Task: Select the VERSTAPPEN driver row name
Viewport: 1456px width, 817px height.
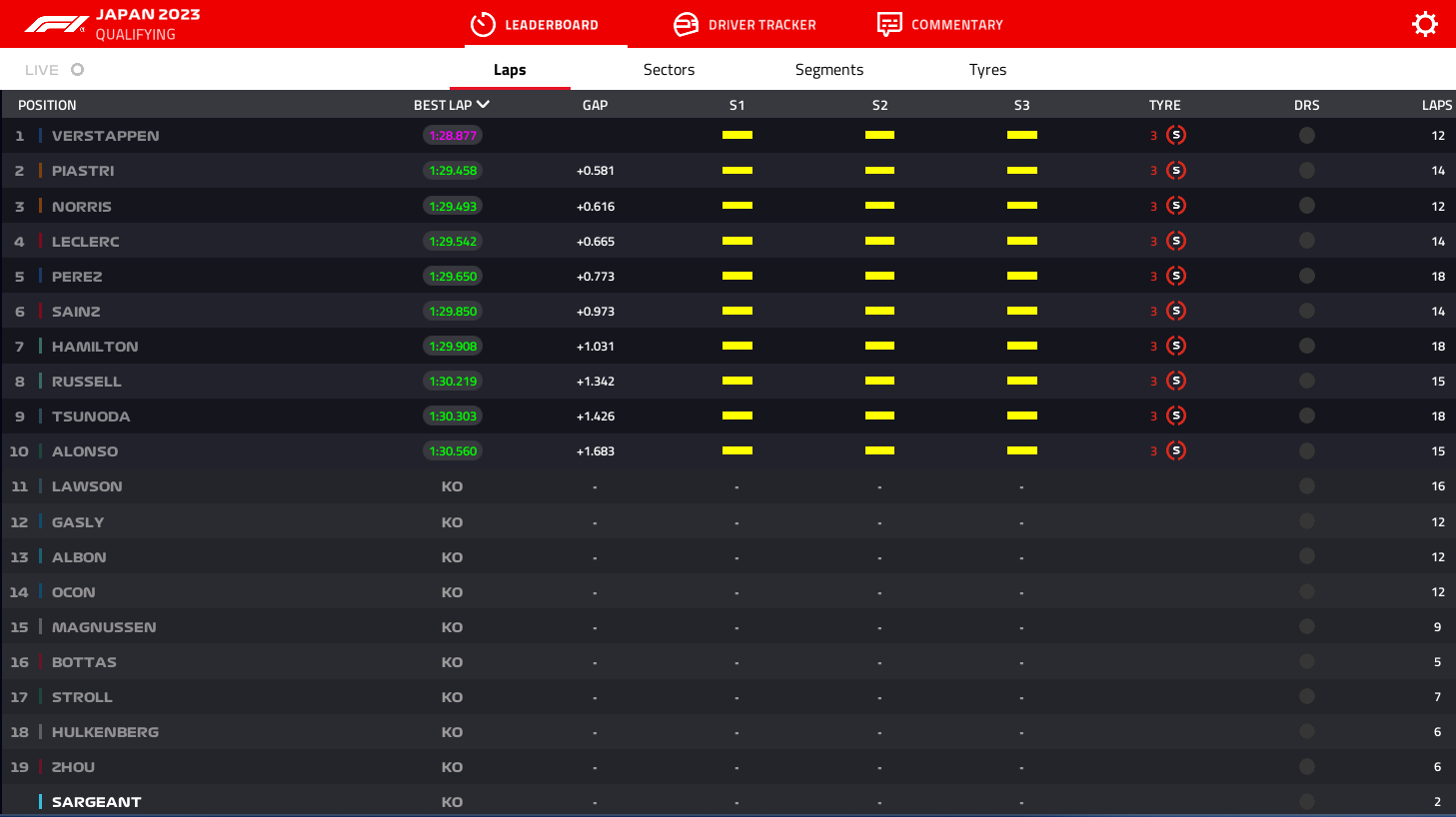Action: pos(105,136)
